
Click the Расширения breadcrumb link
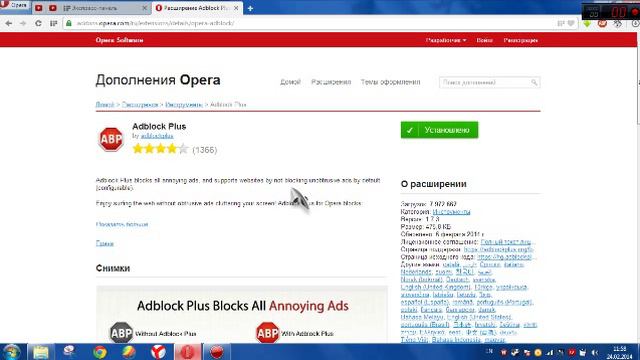(x=140, y=105)
